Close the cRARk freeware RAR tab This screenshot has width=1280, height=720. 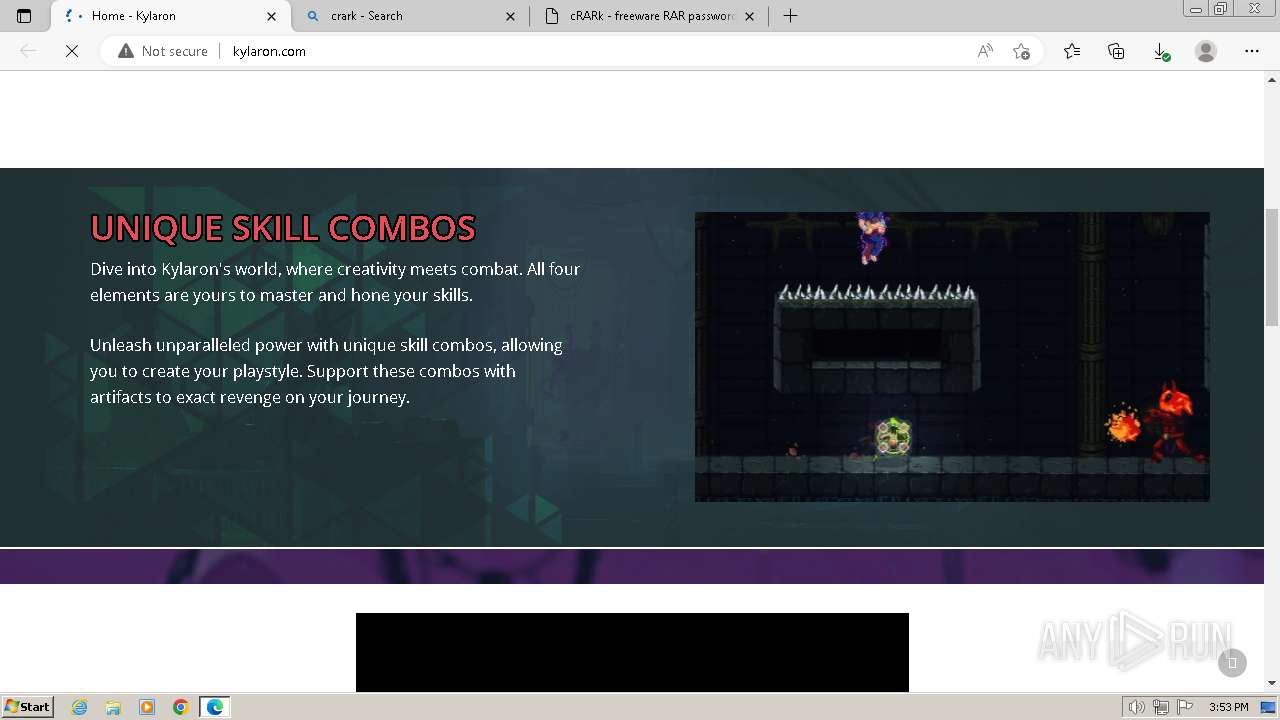click(x=749, y=16)
